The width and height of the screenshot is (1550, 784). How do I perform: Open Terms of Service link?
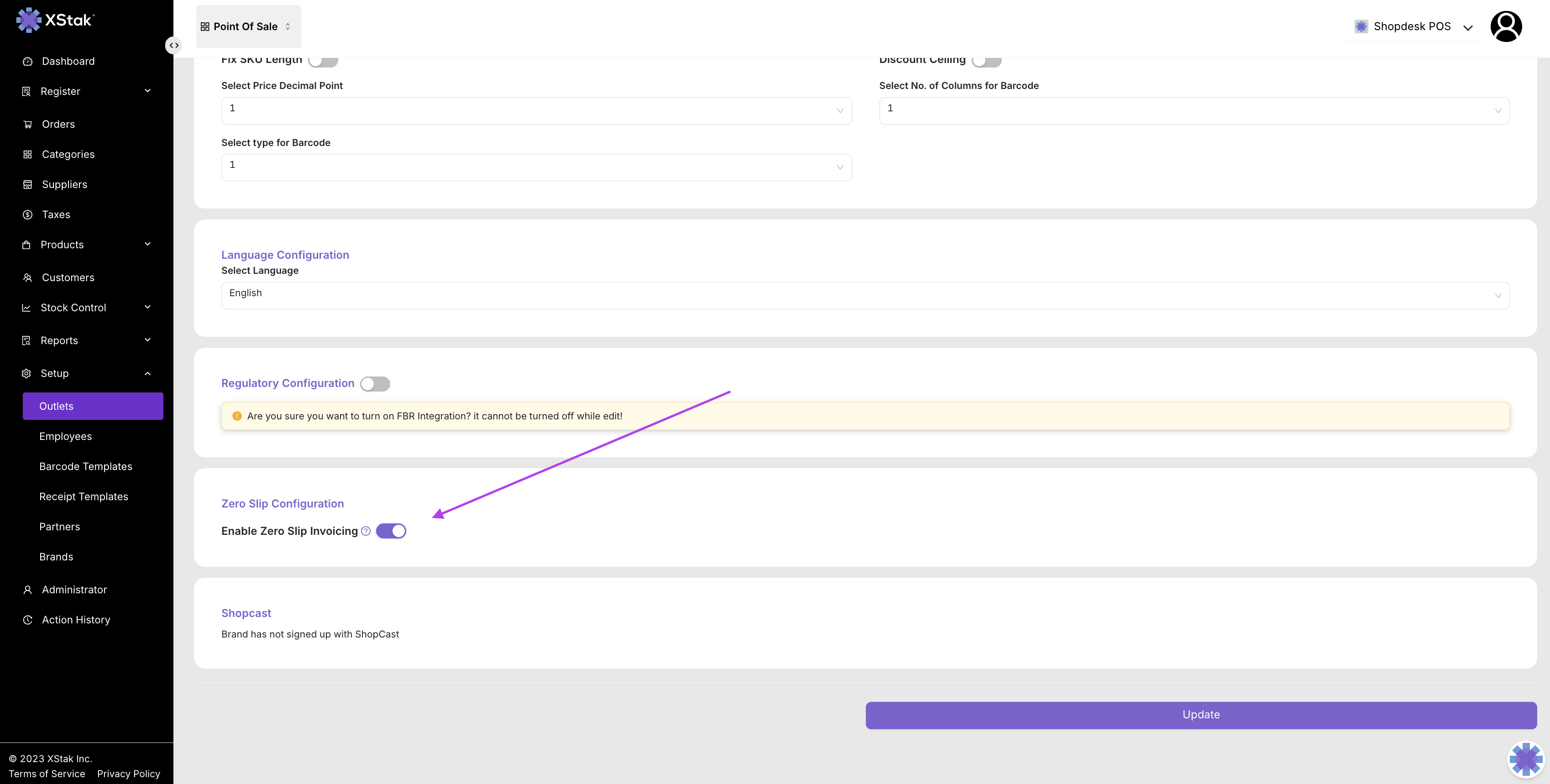coord(47,774)
